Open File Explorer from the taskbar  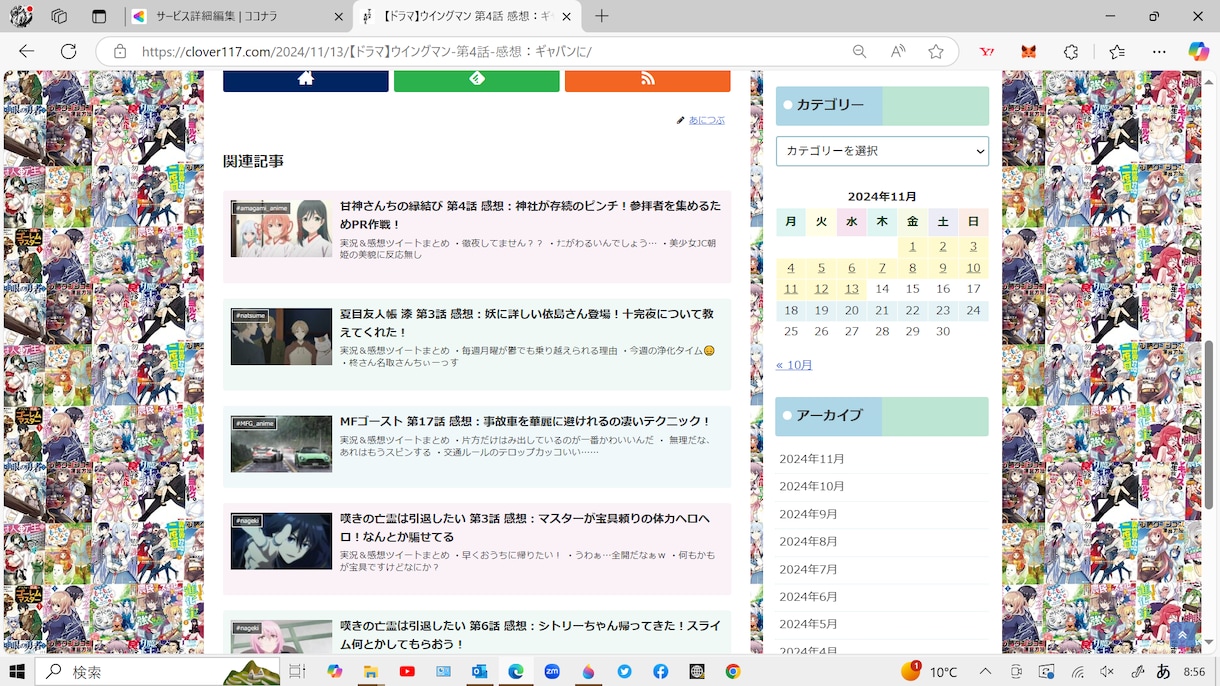pyautogui.click(x=370, y=671)
